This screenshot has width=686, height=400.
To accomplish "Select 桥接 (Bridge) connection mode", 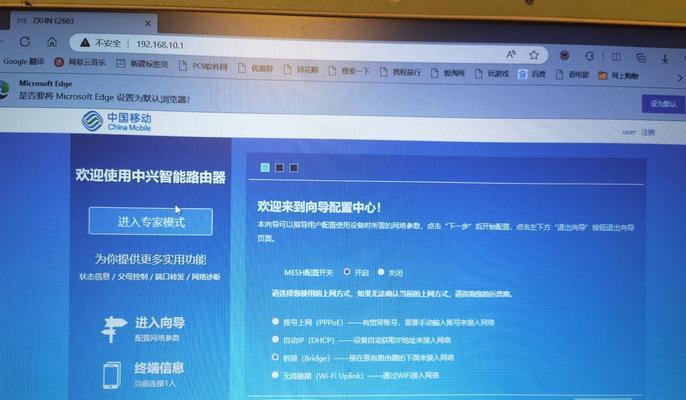I will (275, 357).
